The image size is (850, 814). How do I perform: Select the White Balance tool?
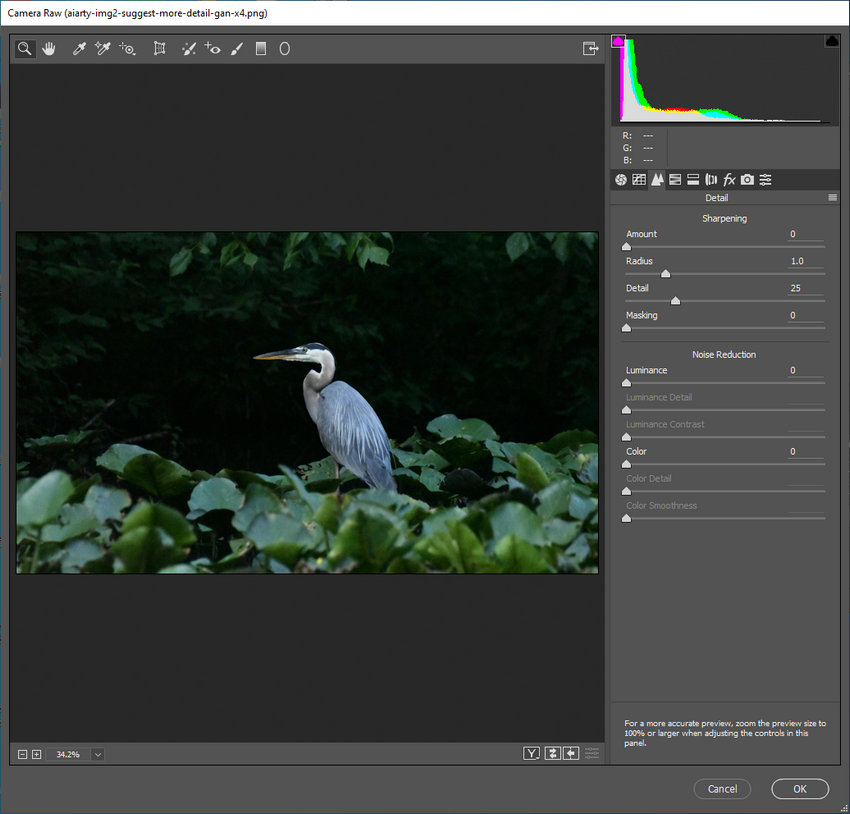[80, 48]
